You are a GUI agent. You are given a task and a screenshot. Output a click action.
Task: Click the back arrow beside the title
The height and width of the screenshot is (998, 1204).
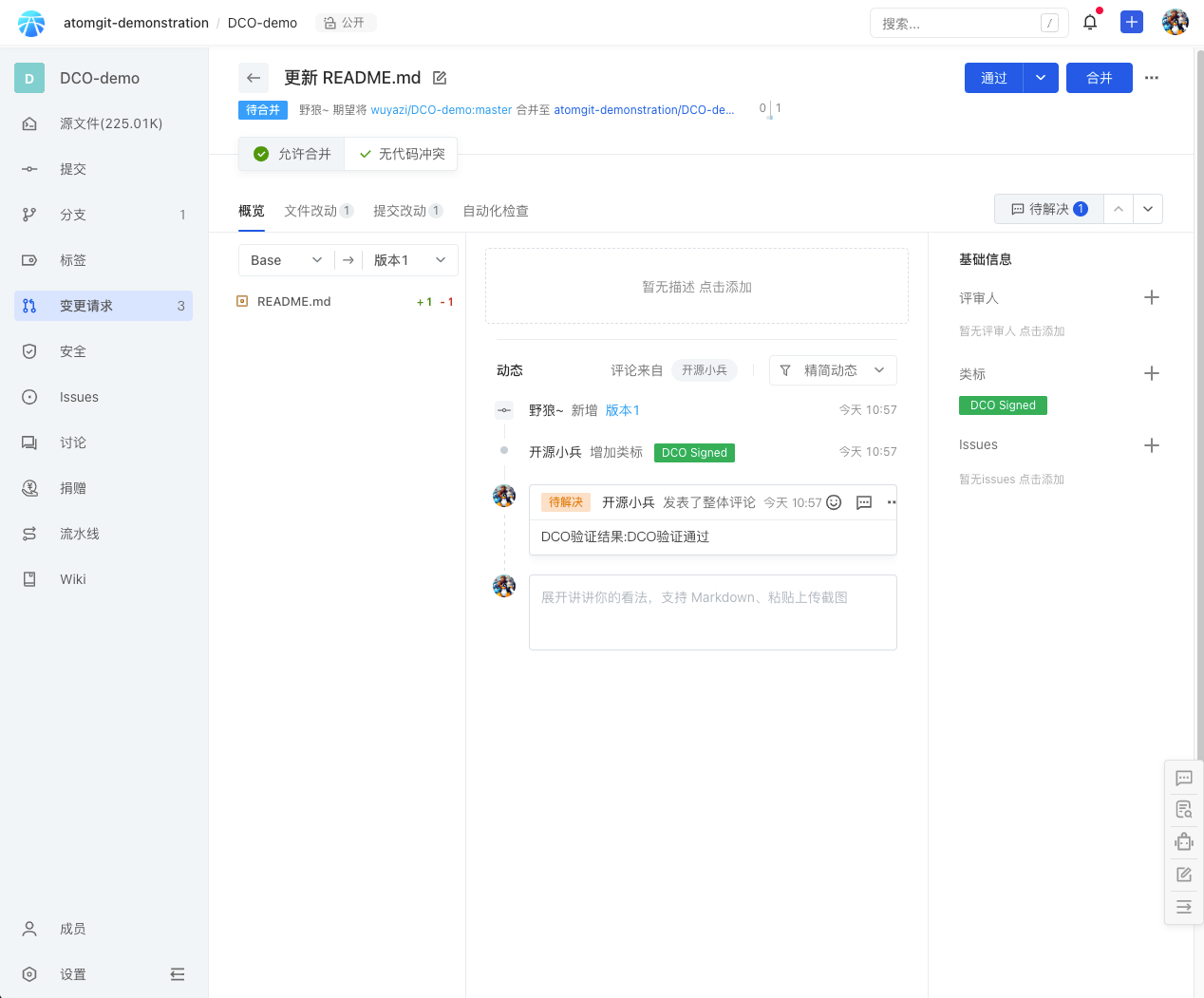click(254, 78)
